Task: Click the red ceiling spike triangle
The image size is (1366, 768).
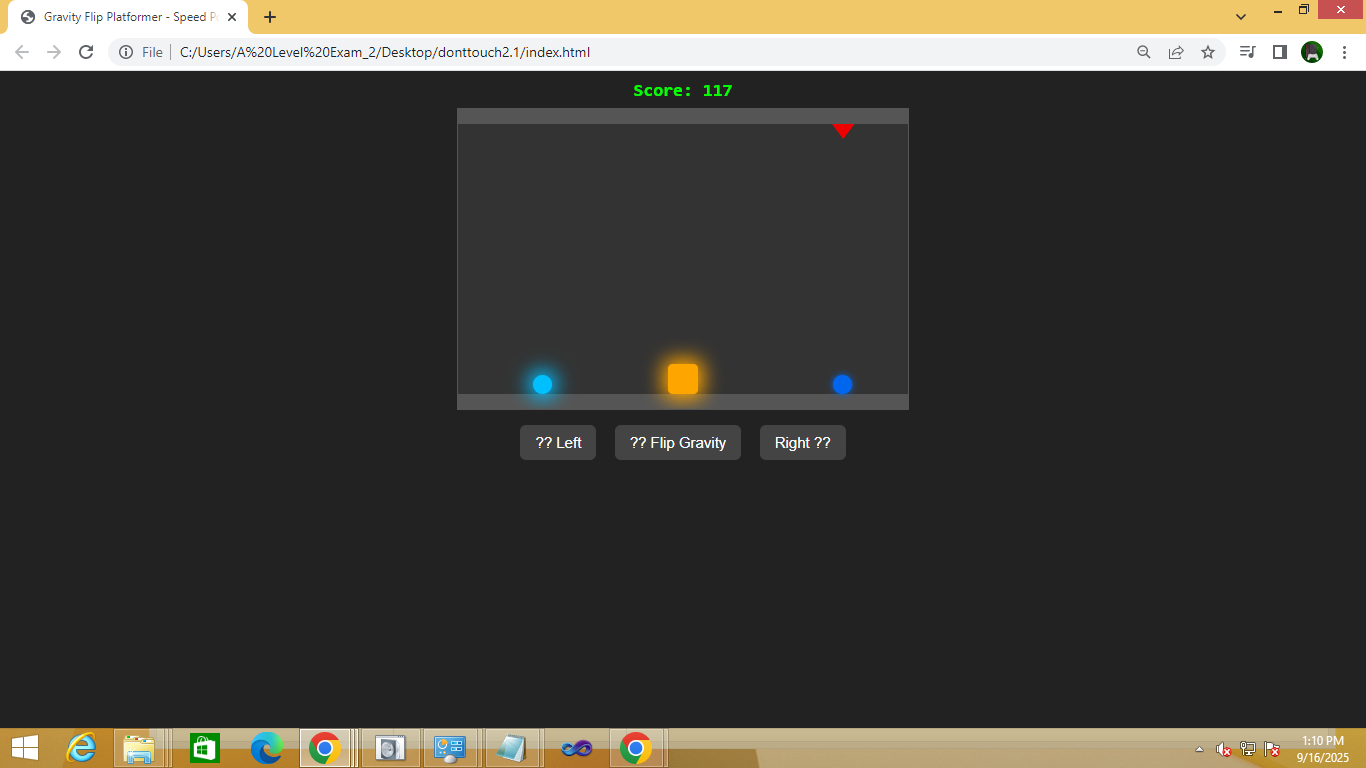Action: pyautogui.click(x=843, y=131)
